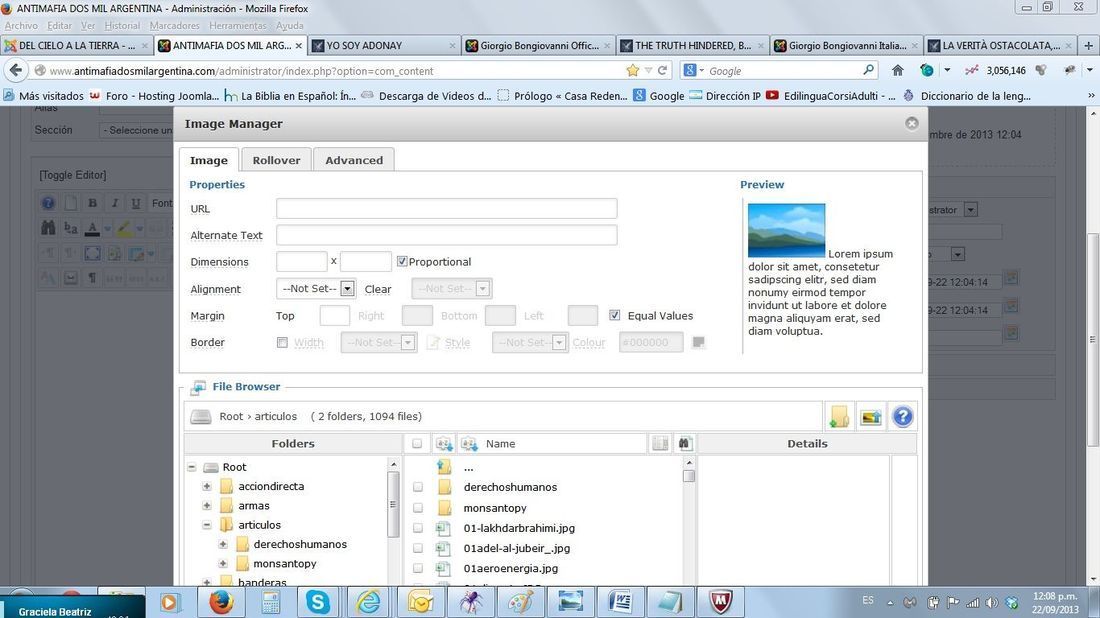Image resolution: width=1100 pixels, height=618 pixels.
Task: Toggle the Proportional checkbox
Action: pos(402,262)
